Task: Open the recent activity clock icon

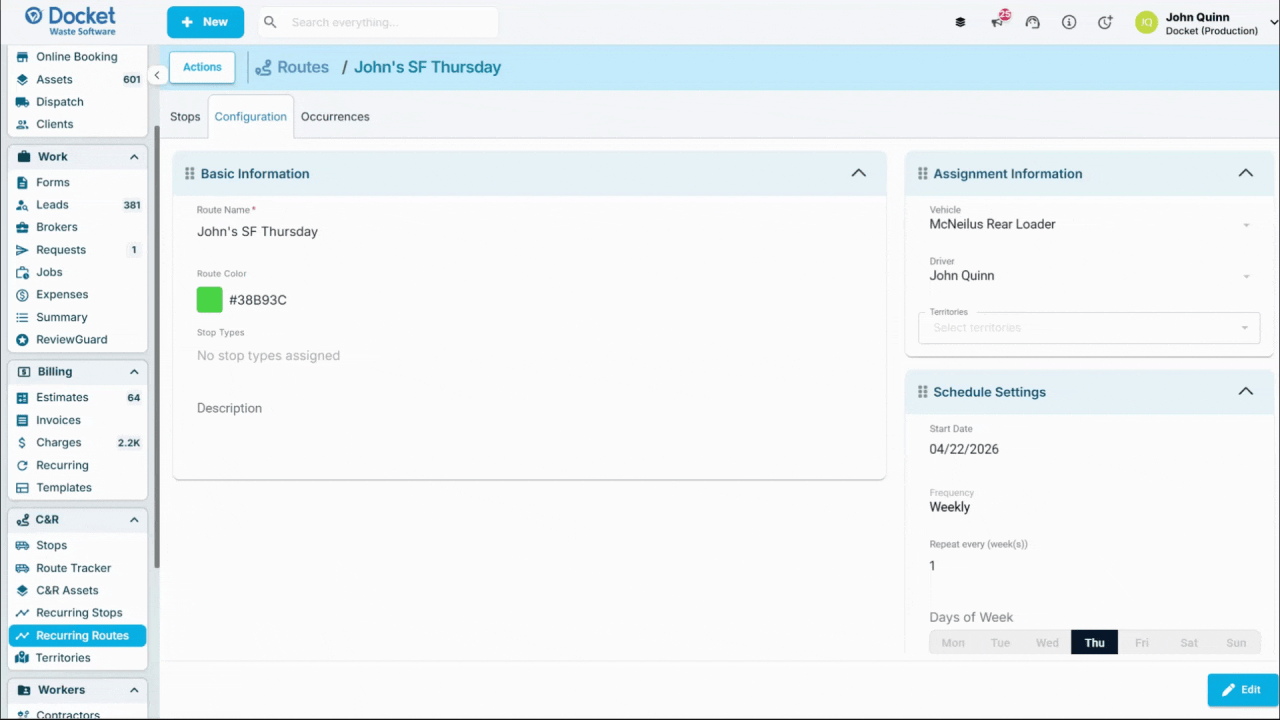Action: (1105, 22)
